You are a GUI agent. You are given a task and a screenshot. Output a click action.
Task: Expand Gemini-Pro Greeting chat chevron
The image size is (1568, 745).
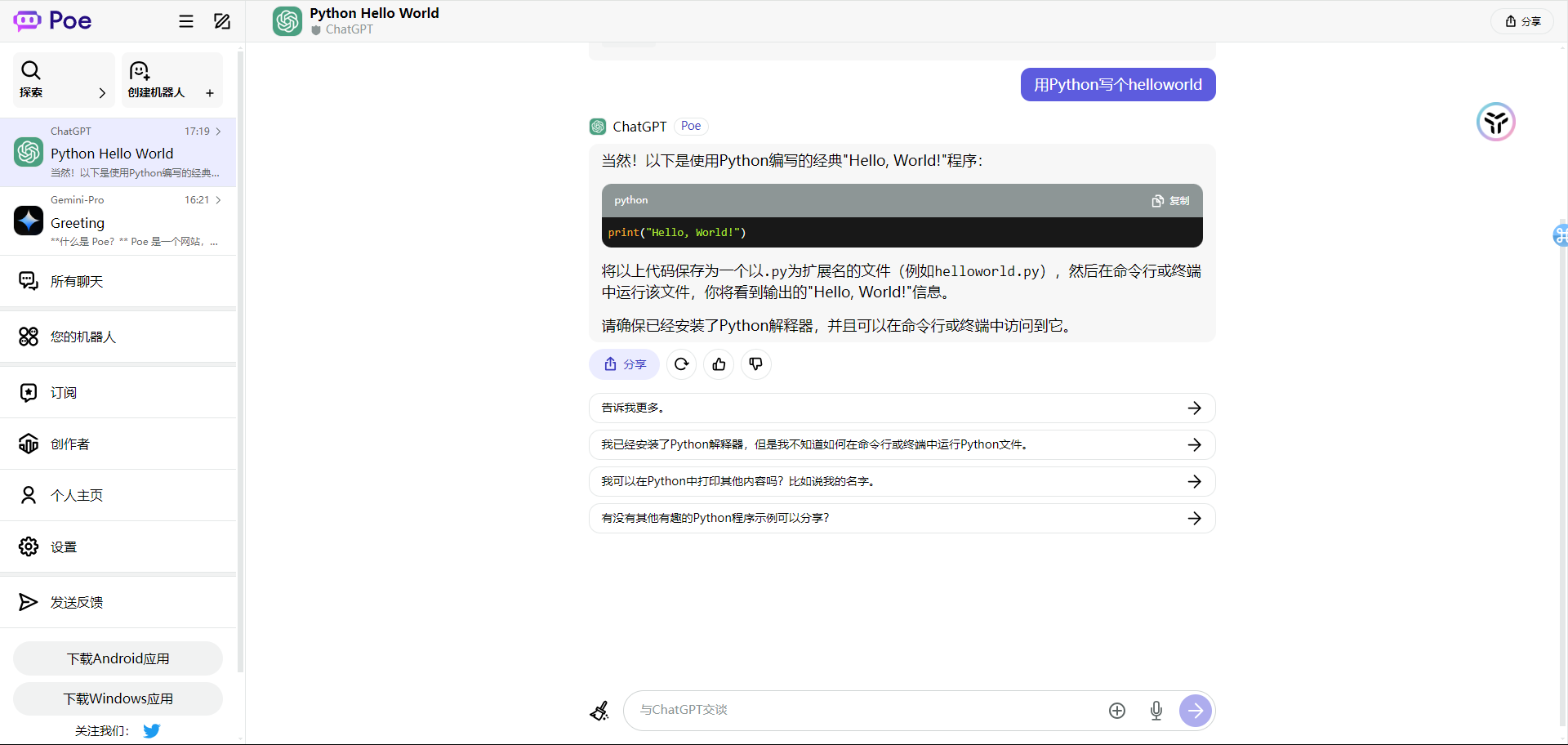tap(219, 200)
